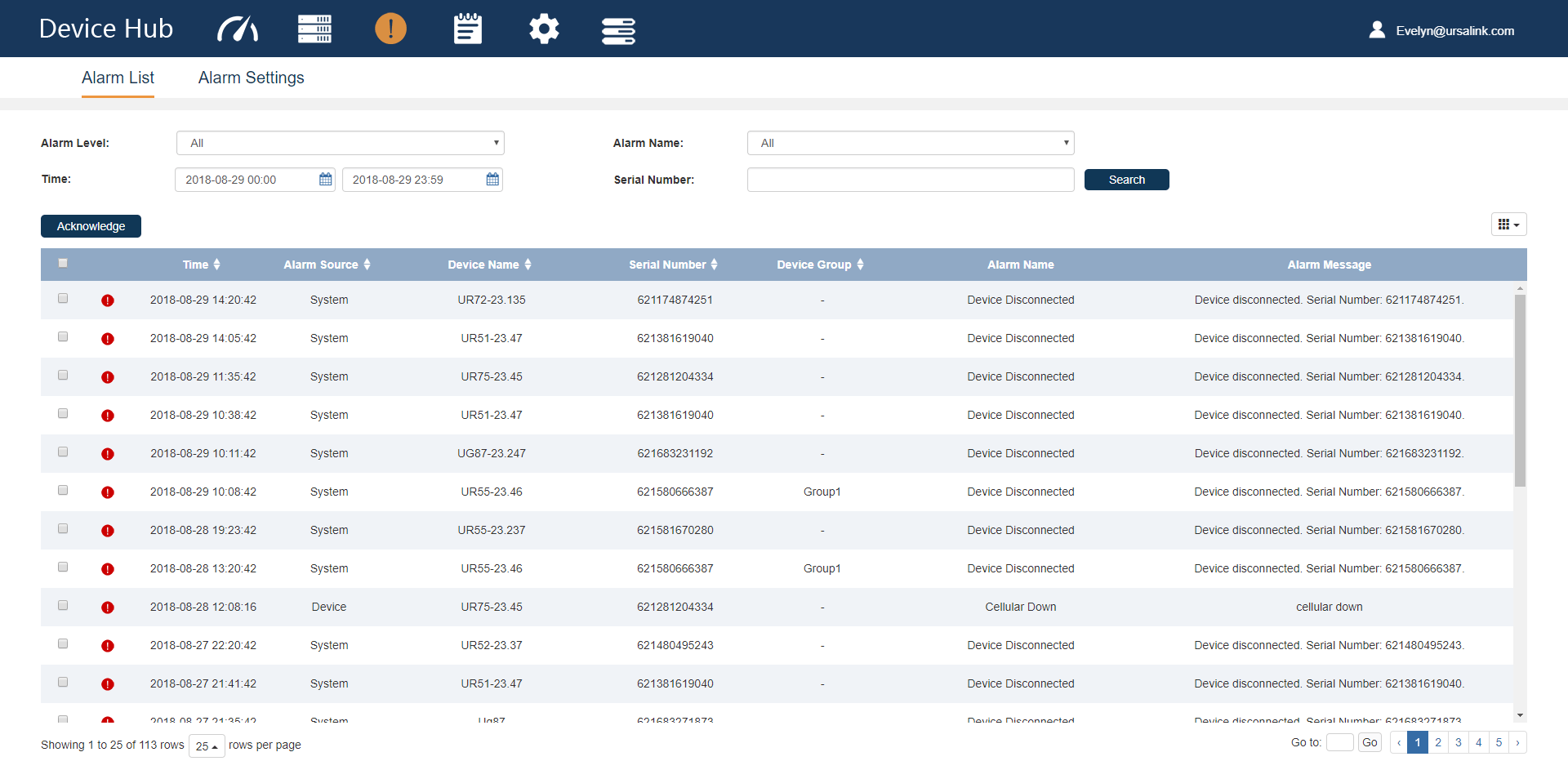Open the column visibility grid dropdown
Viewport: 1568px width, 770px height.
point(1508,225)
